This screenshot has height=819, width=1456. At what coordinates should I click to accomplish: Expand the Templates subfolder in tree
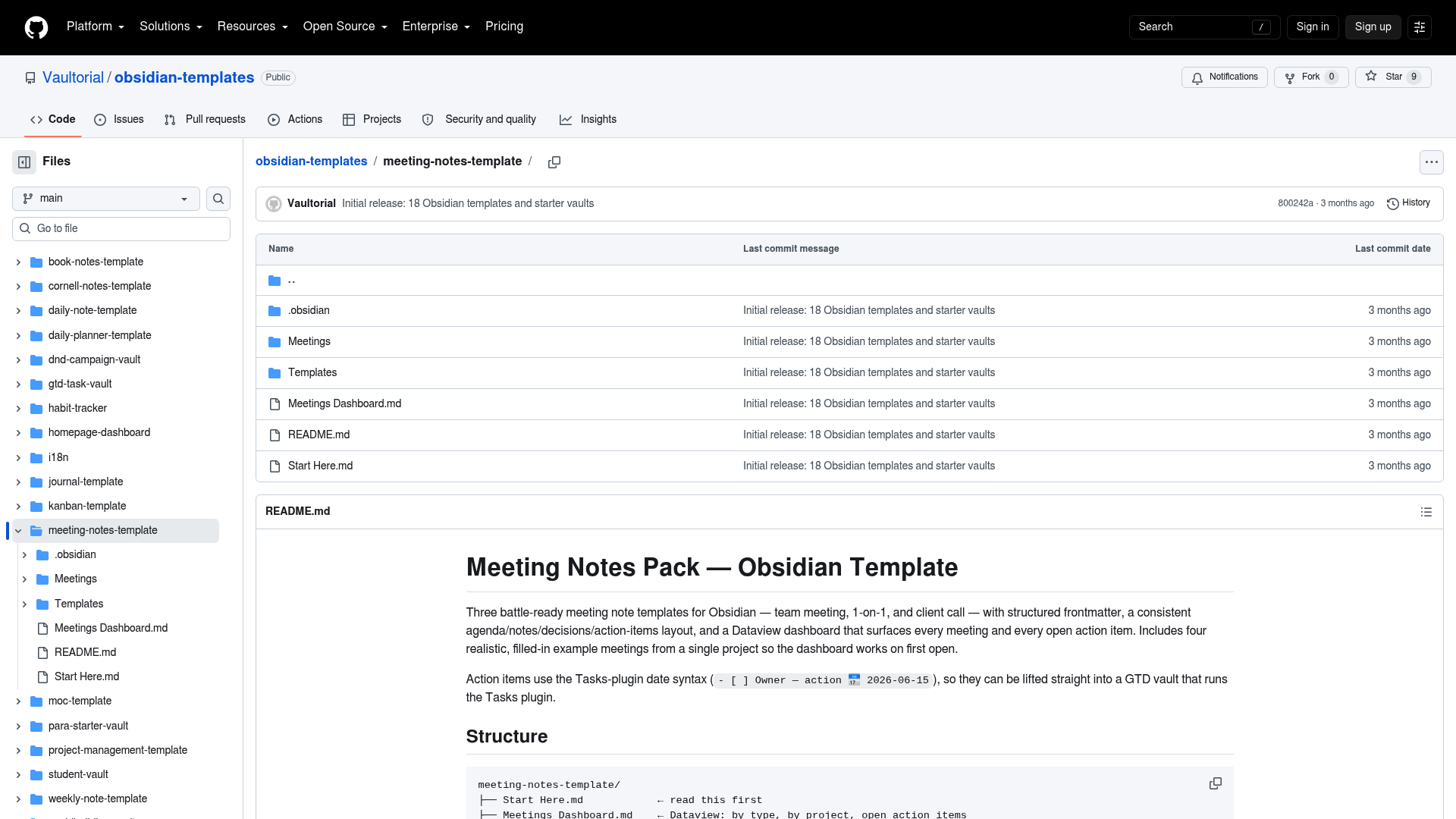[x=24, y=604]
